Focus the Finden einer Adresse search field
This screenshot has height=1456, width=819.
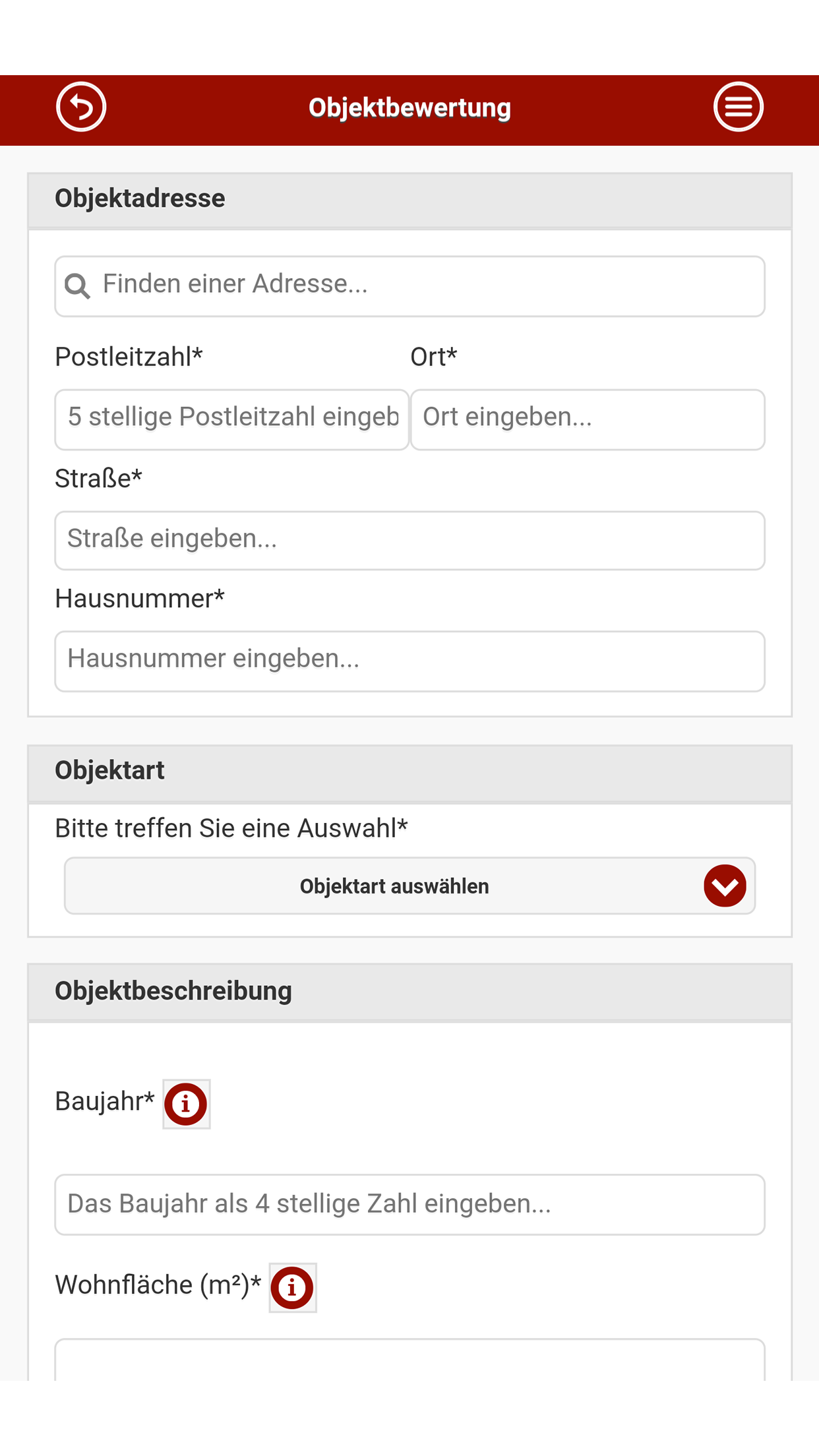click(x=409, y=286)
